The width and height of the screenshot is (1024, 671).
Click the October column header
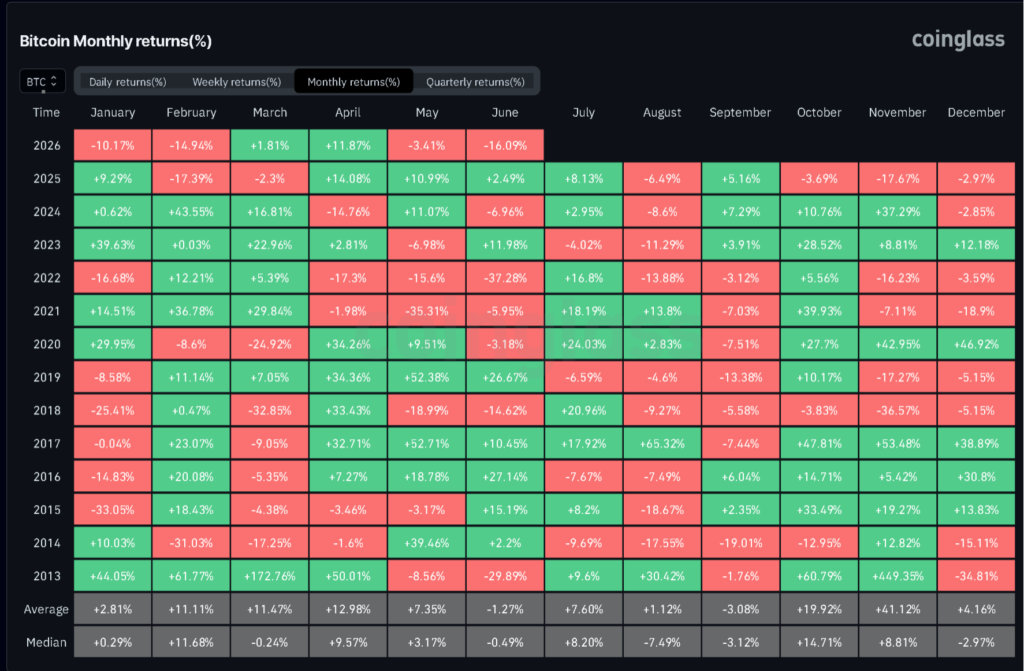coord(819,112)
